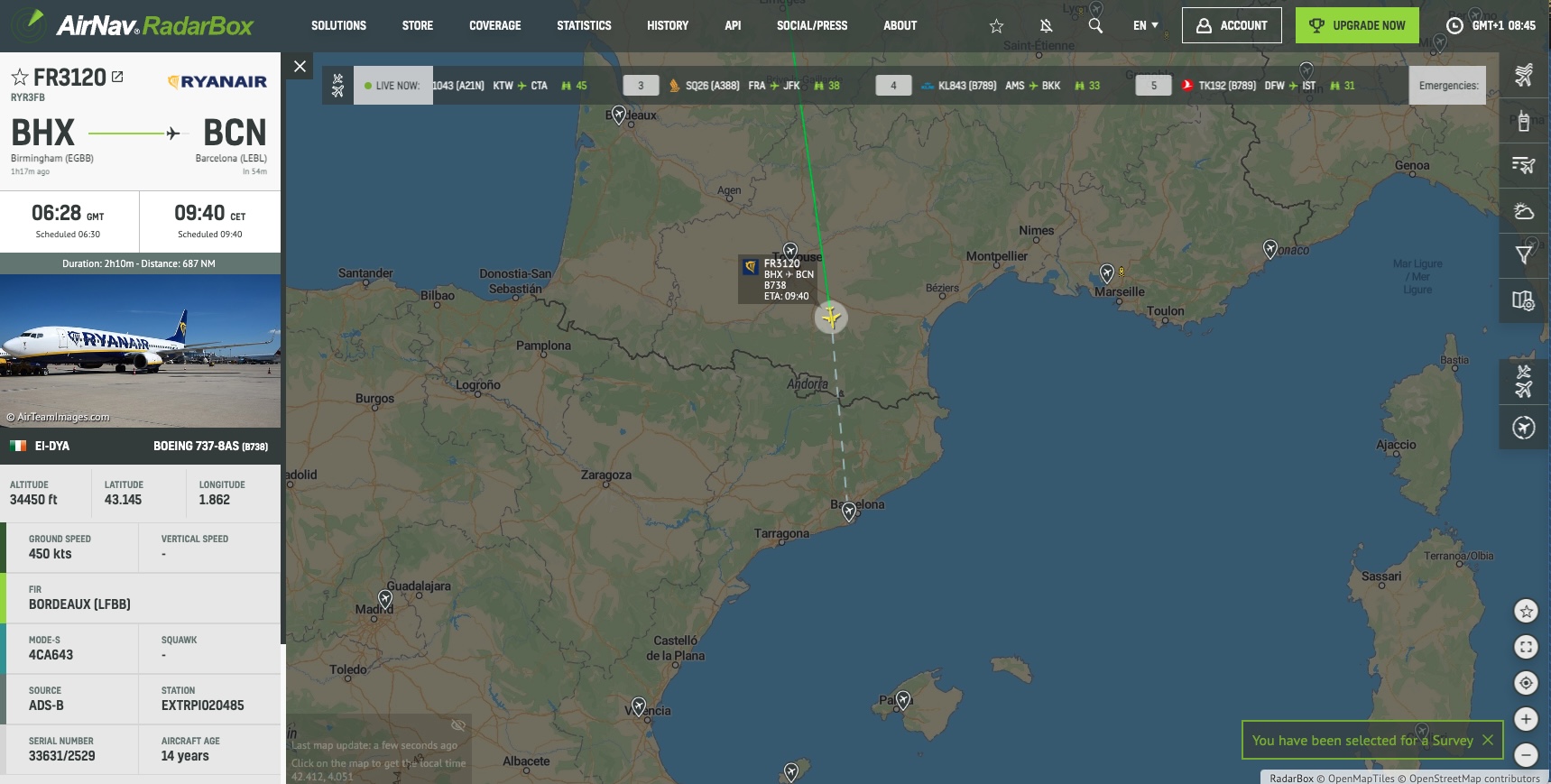Click the OpenStreetMap contributors attribution link
Viewport: 1551px width, 784px height.
tap(1474, 779)
